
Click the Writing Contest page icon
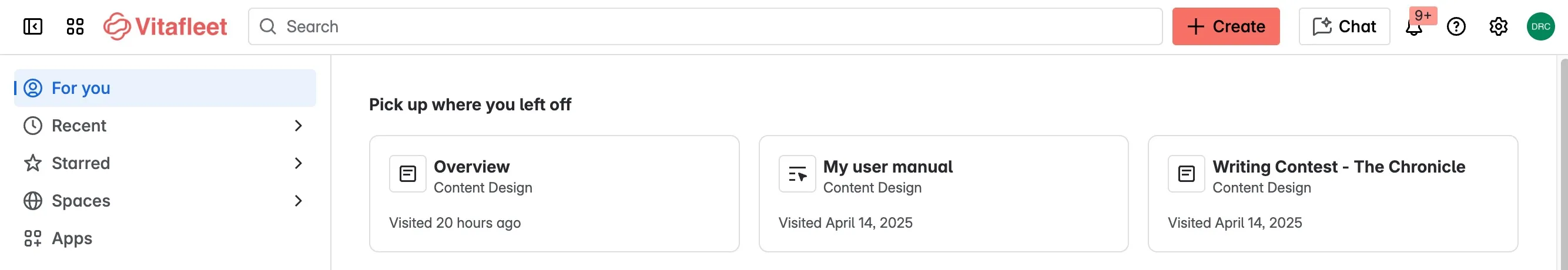[x=1187, y=174]
